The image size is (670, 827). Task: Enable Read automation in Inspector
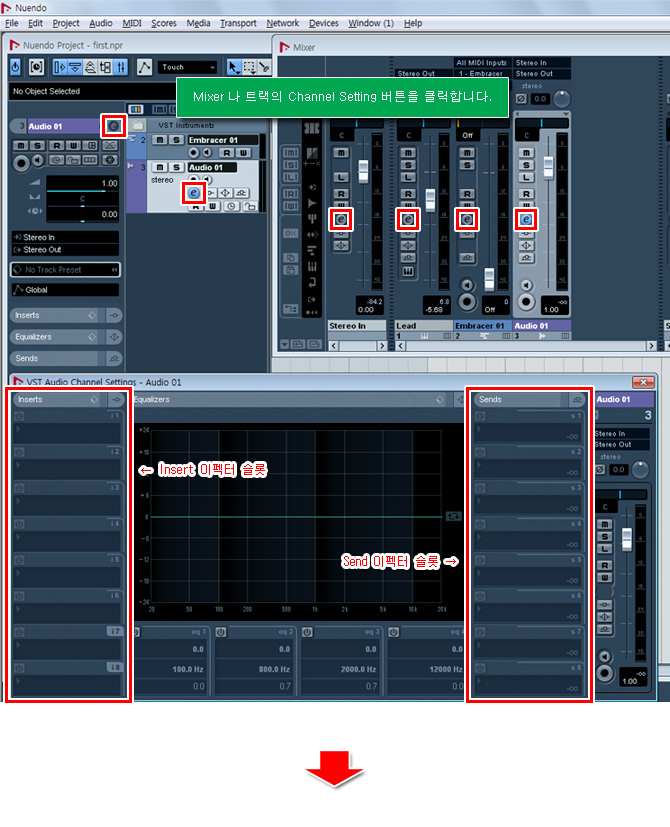[x=57, y=146]
